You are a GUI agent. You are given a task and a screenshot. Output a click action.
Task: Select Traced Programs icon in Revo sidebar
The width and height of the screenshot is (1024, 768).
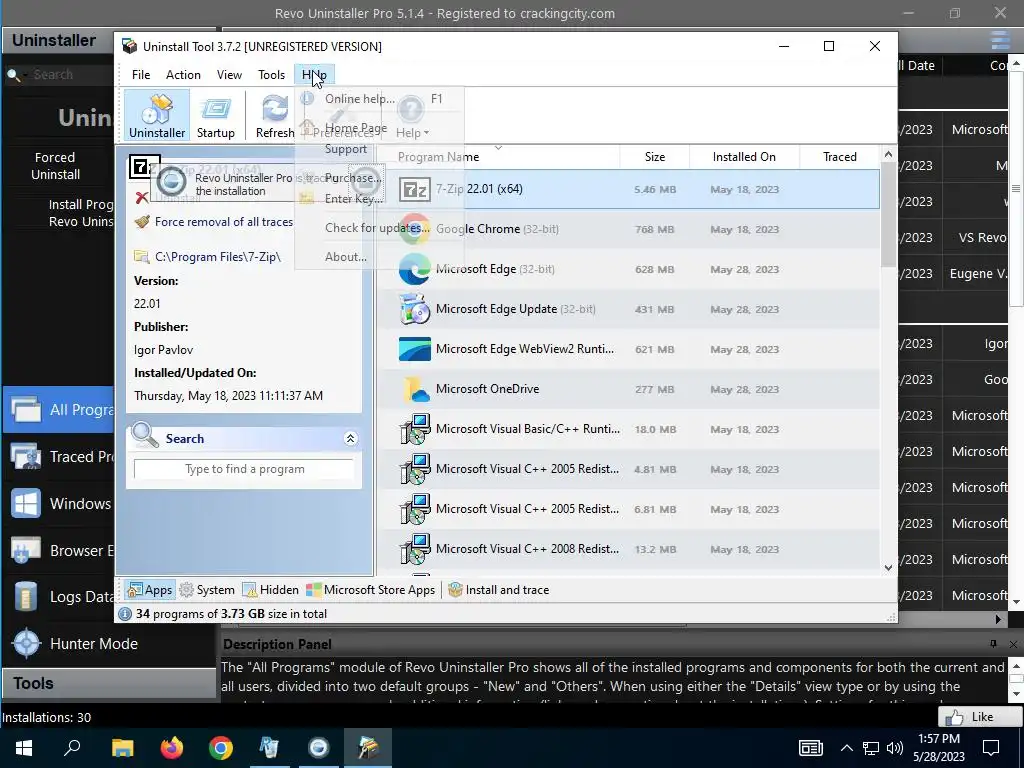[x=26, y=456]
